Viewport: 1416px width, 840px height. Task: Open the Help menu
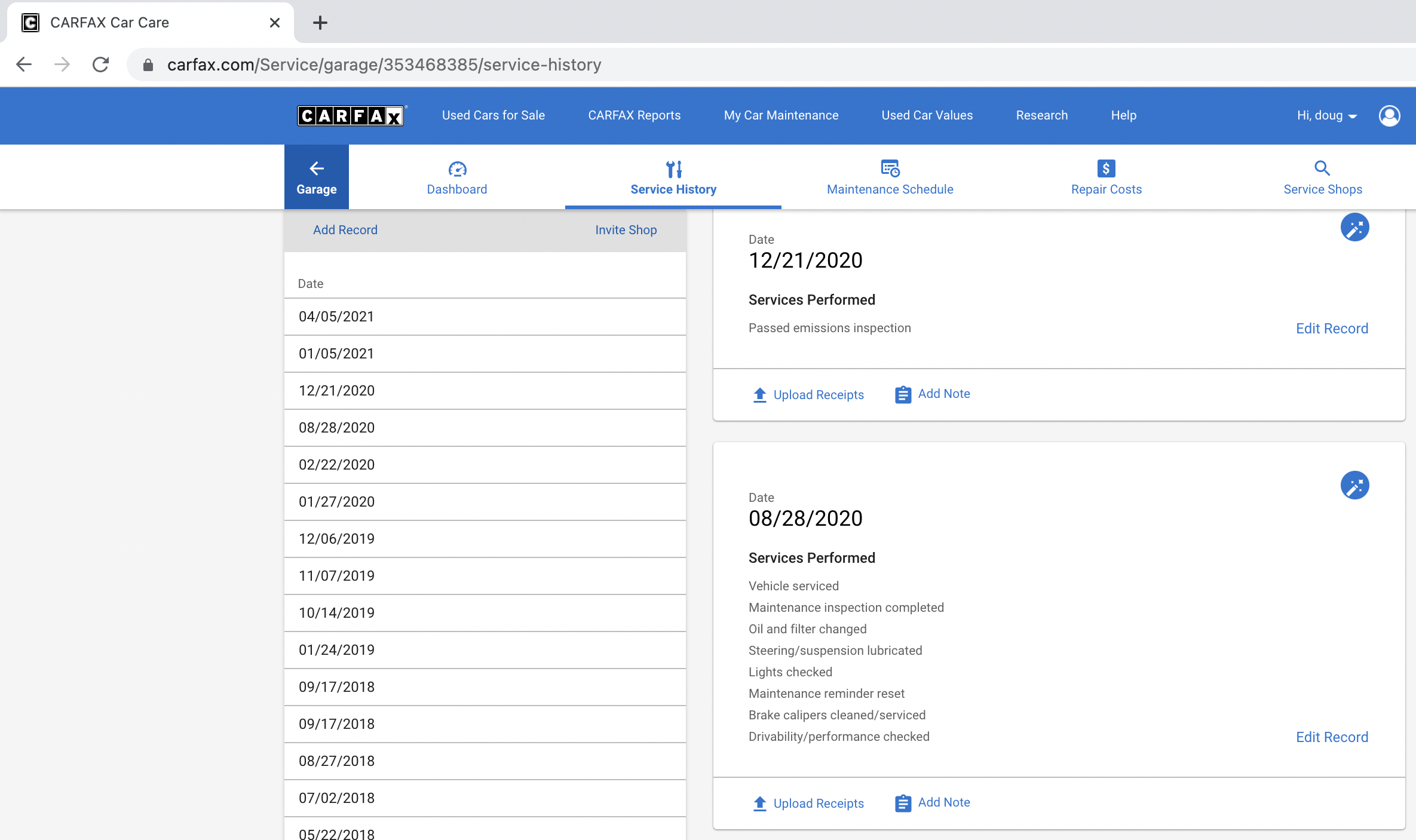tap(1124, 115)
